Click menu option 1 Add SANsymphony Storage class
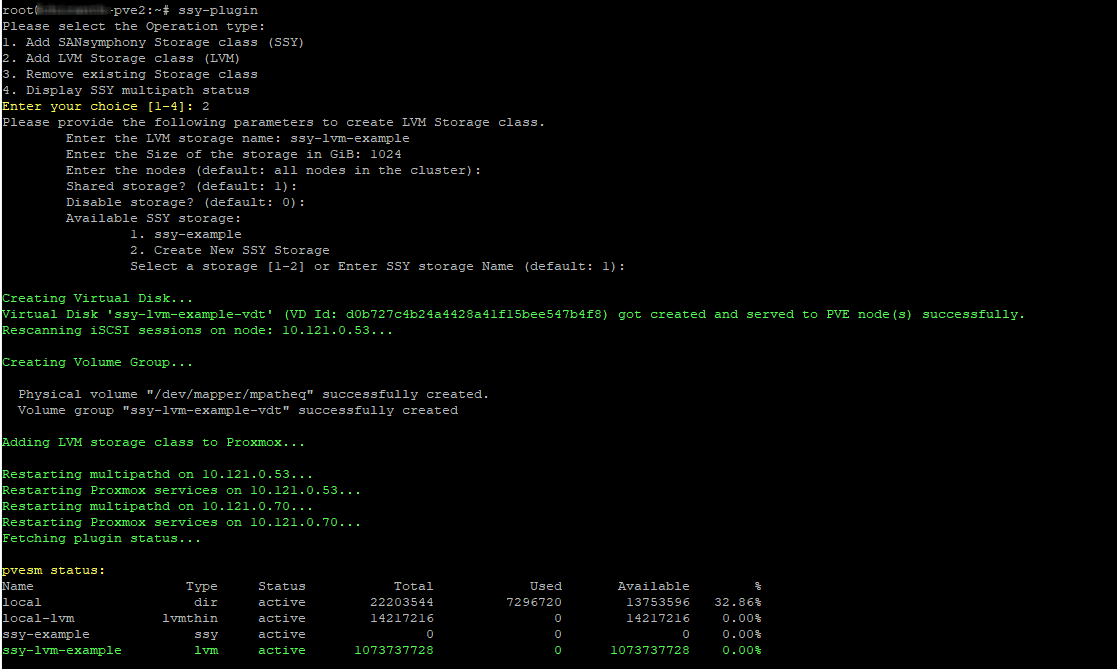The width and height of the screenshot is (1117, 669). tap(153, 42)
